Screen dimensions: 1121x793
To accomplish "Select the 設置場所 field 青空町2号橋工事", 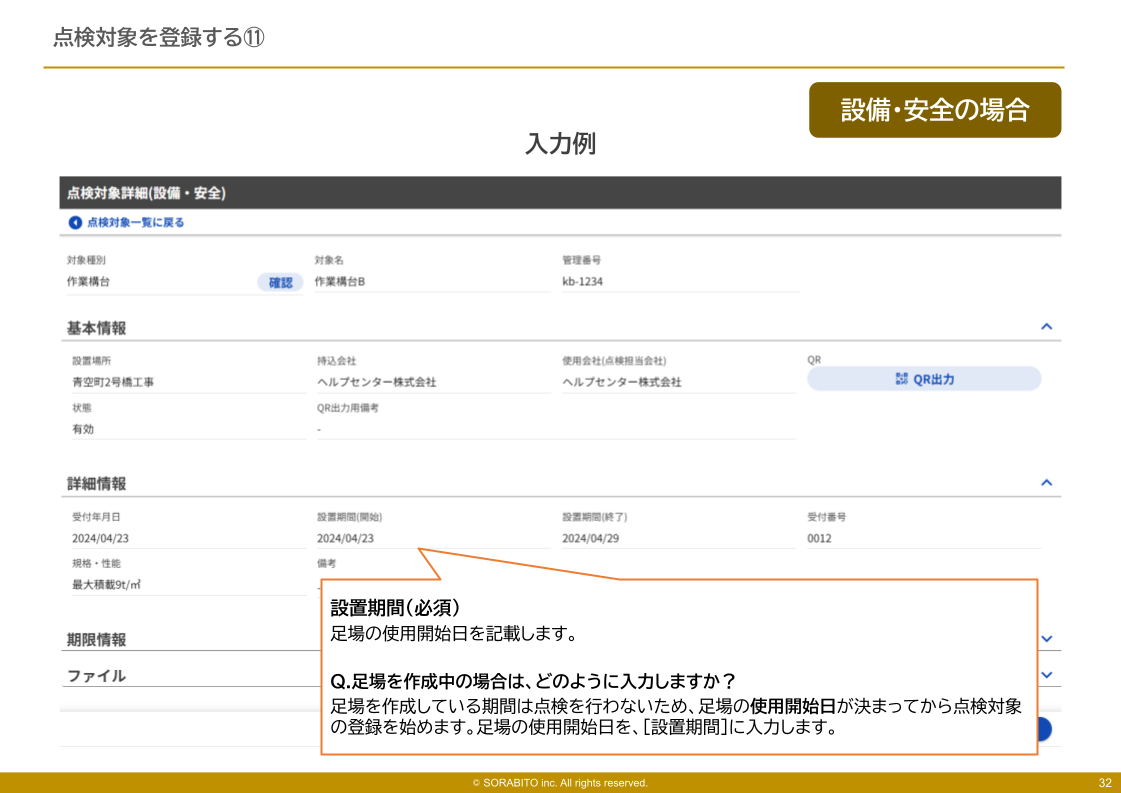I will coord(116,383).
